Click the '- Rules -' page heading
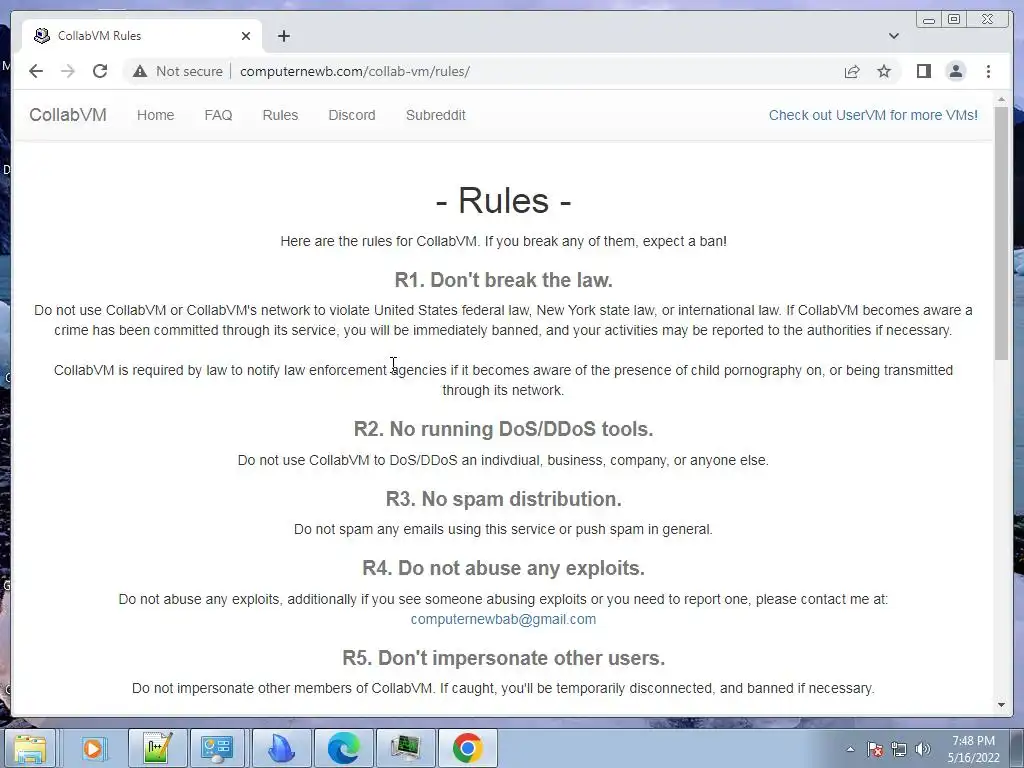1024x768 pixels. tap(504, 200)
